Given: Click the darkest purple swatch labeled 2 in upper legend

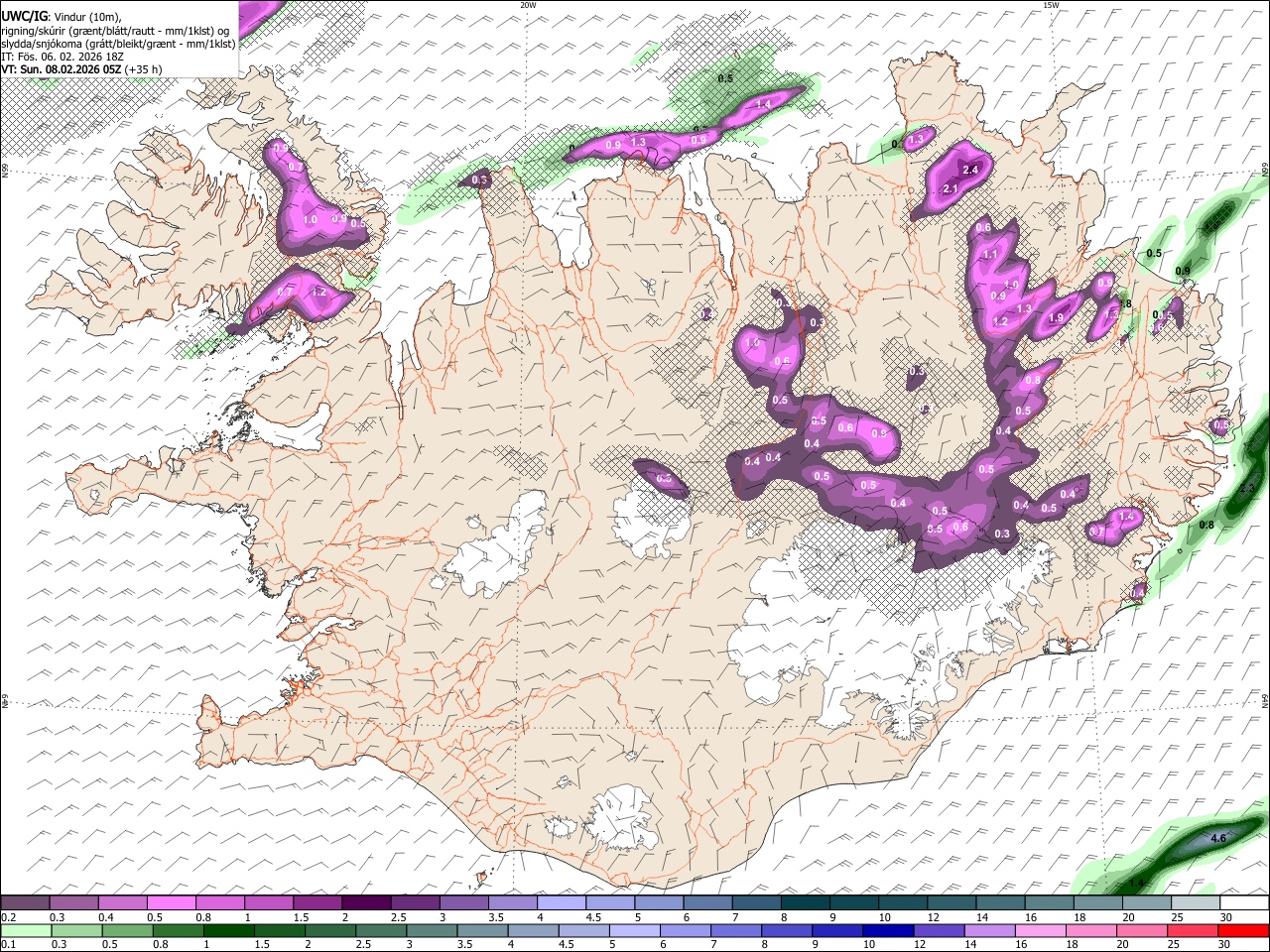Looking at the screenshot, I should click(365, 903).
